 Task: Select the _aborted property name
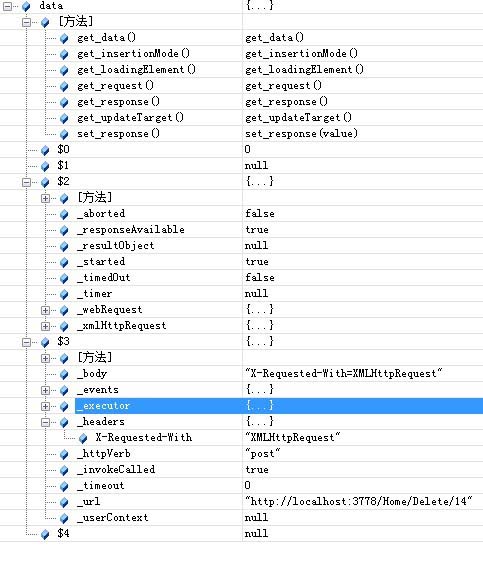(101, 214)
